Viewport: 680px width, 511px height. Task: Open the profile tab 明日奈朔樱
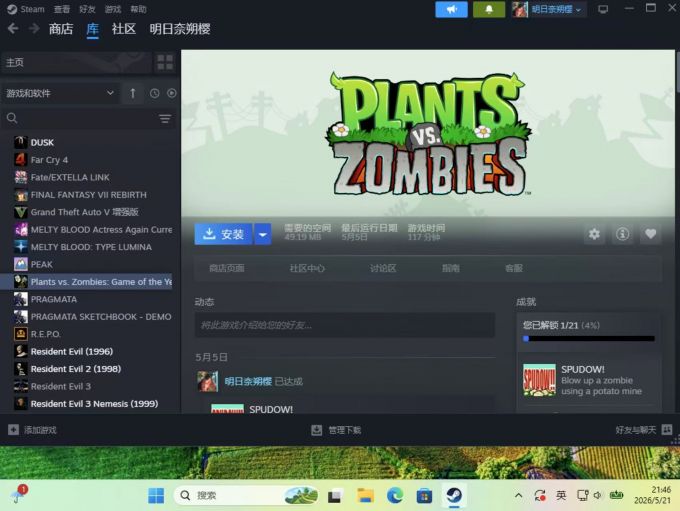180,29
